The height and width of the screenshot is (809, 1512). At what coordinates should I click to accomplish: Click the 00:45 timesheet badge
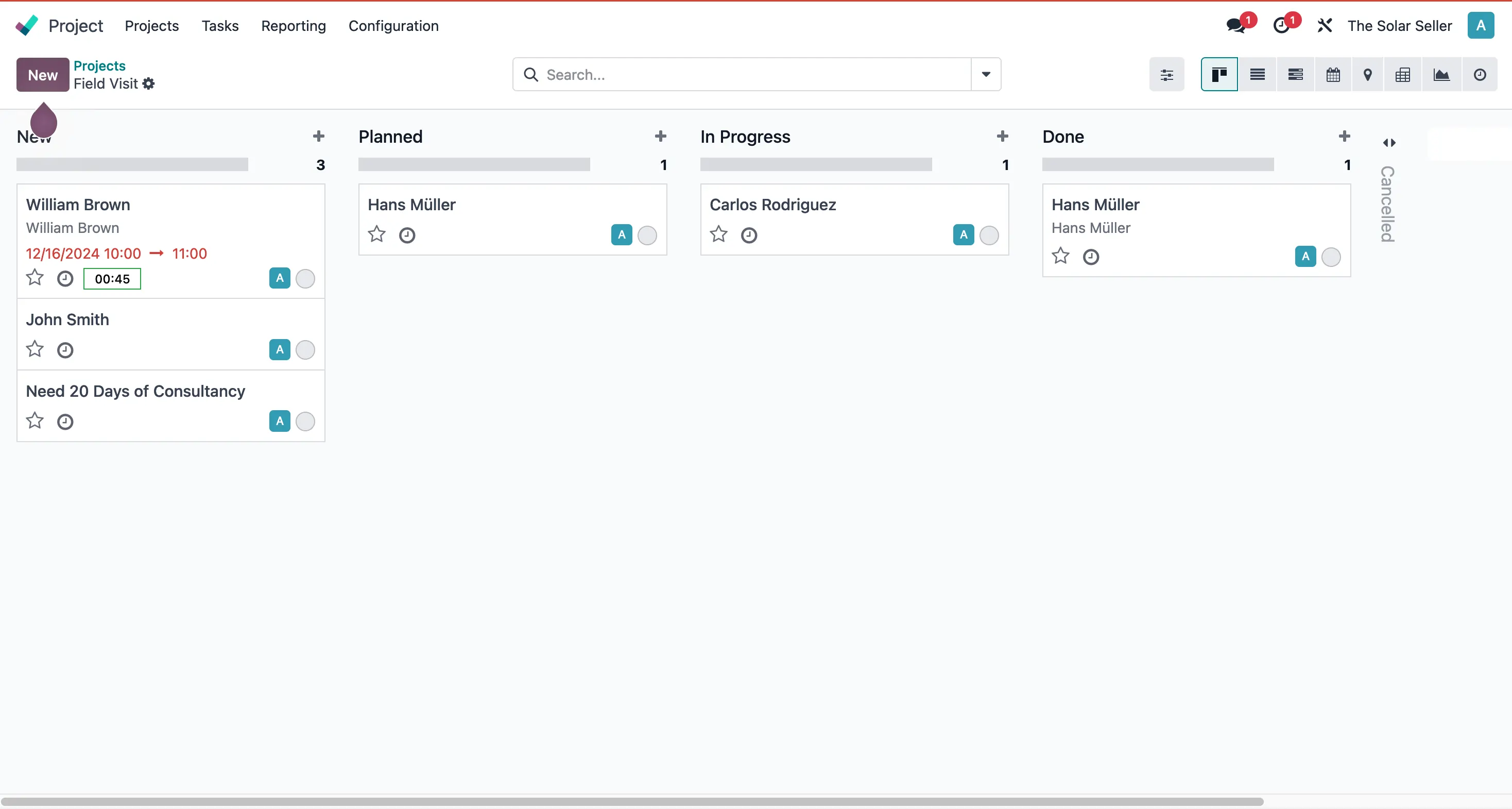click(112, 278)
